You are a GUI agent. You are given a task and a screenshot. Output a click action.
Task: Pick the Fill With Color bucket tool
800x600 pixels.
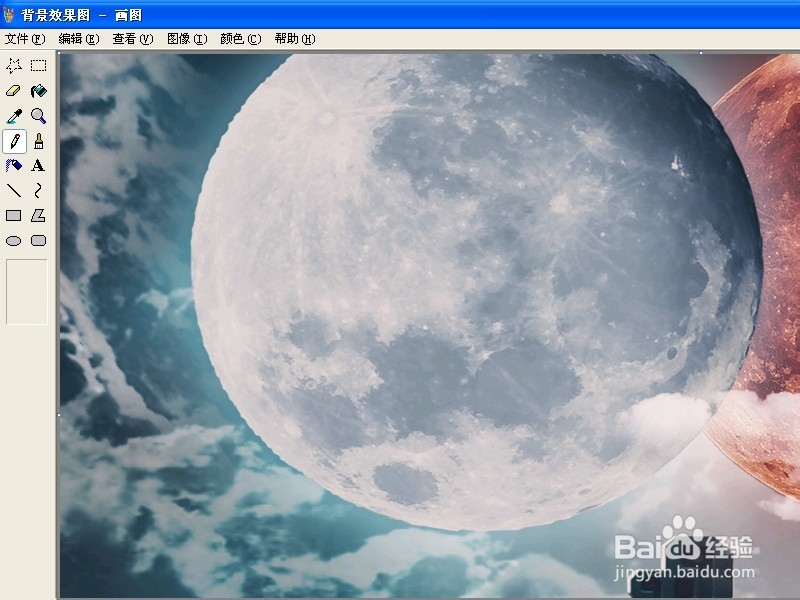pyautogui.click(x=38, y=91)
